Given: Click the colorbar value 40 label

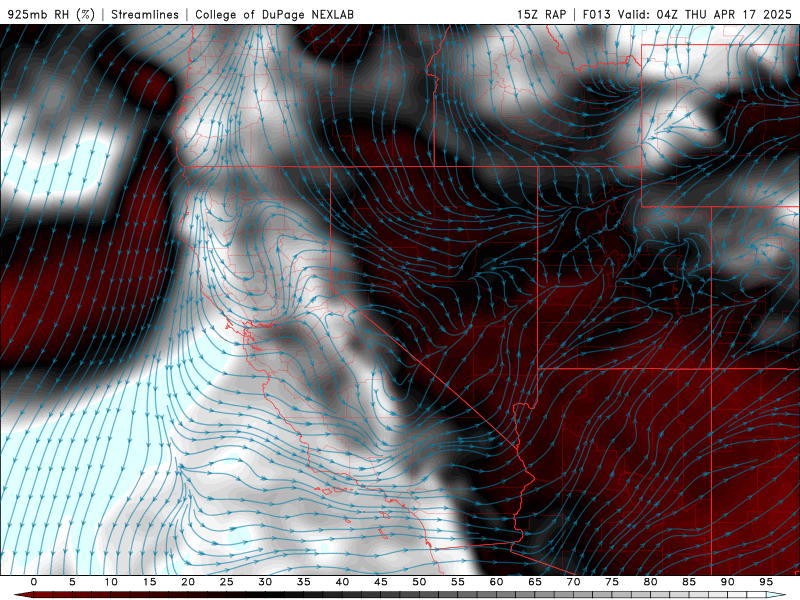Looking at the screenshot, I should [342, 582].
